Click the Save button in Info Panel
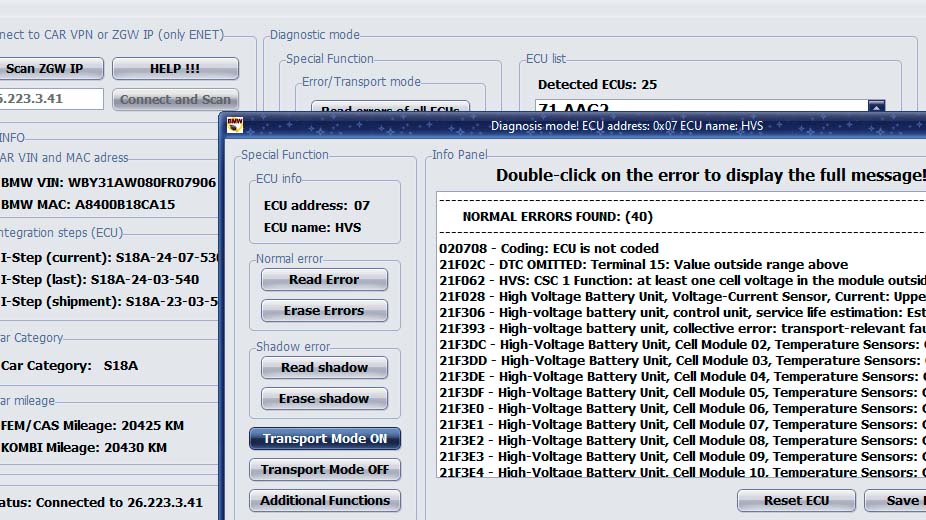The width and height of the screenshot is (926, 520). (895, 501)
